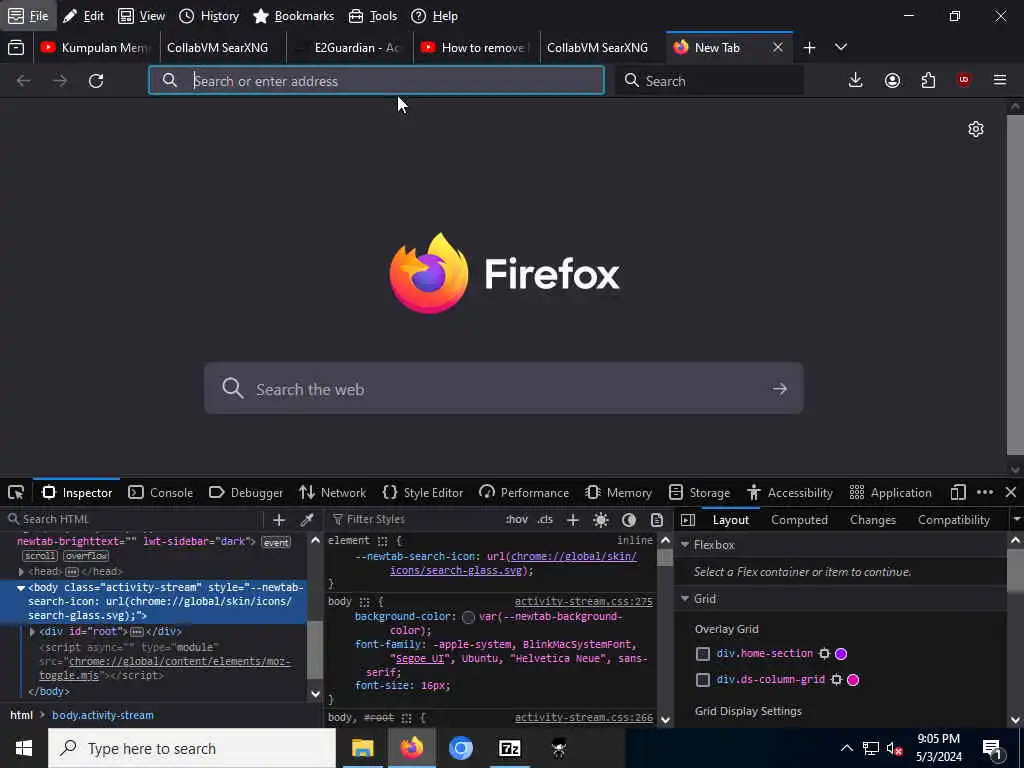
Task: Click the Create new node plus icon
Action: 279,520
